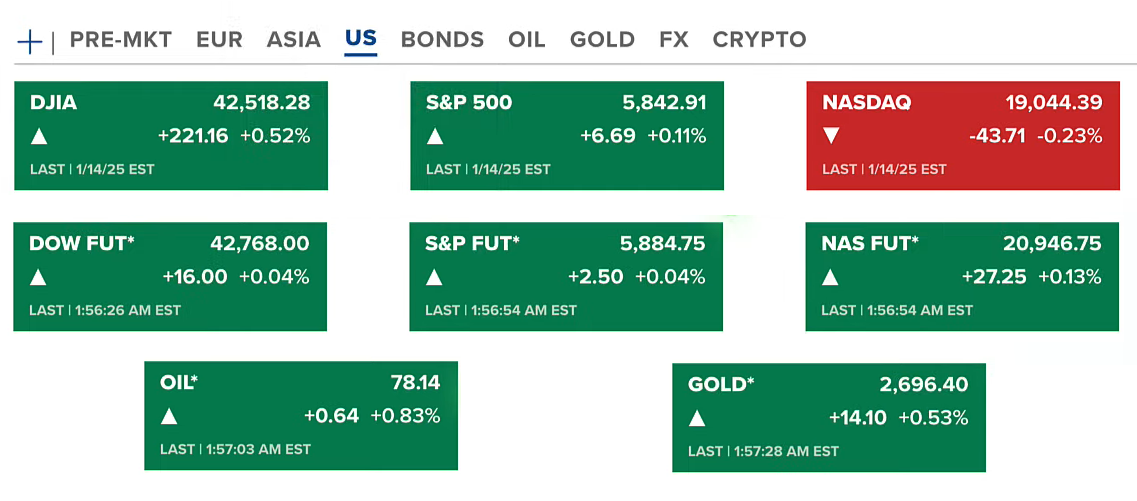The image size is (1137, 501).
Task: Click the S&P 500 price 5,842.91
Action: click(x=664, y=102)
